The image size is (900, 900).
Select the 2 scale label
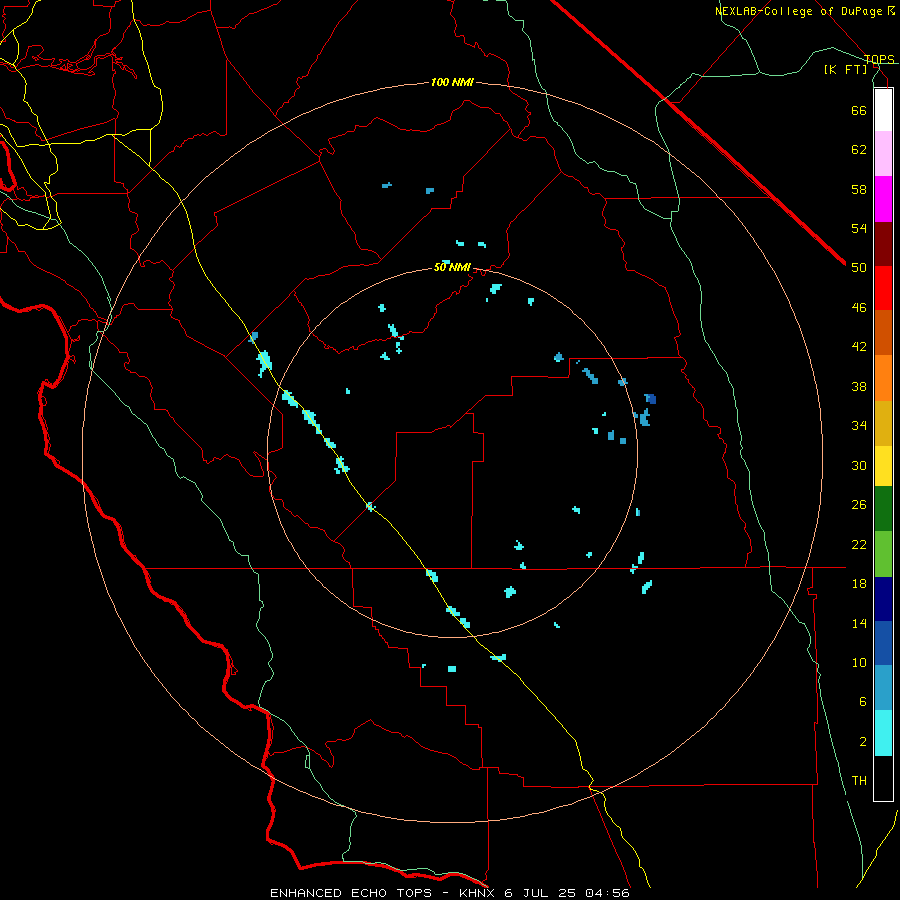tap(863, 742)
